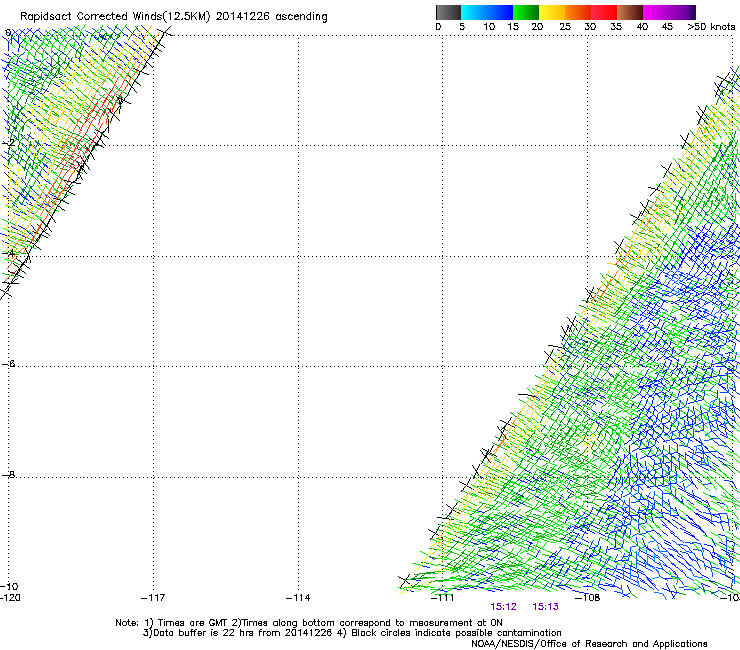Click the ">50 knots" legend label
Image resolution: width=740 pixels, height=650 pixels.
pos(711,27)
